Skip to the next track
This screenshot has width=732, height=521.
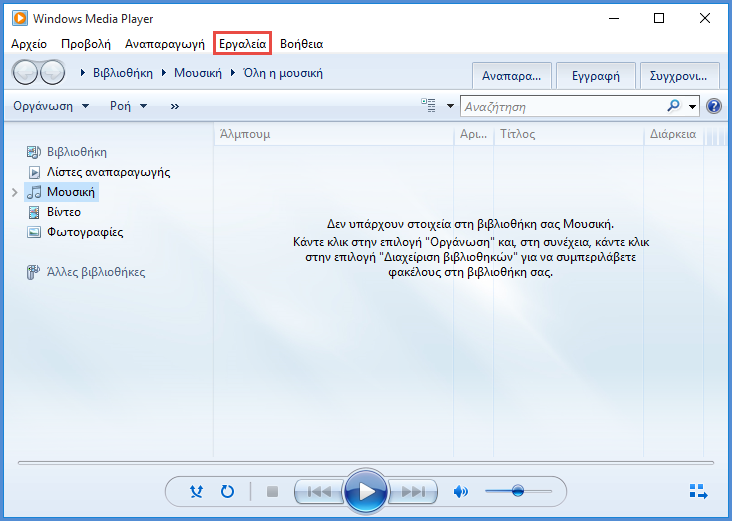[413, 492]
